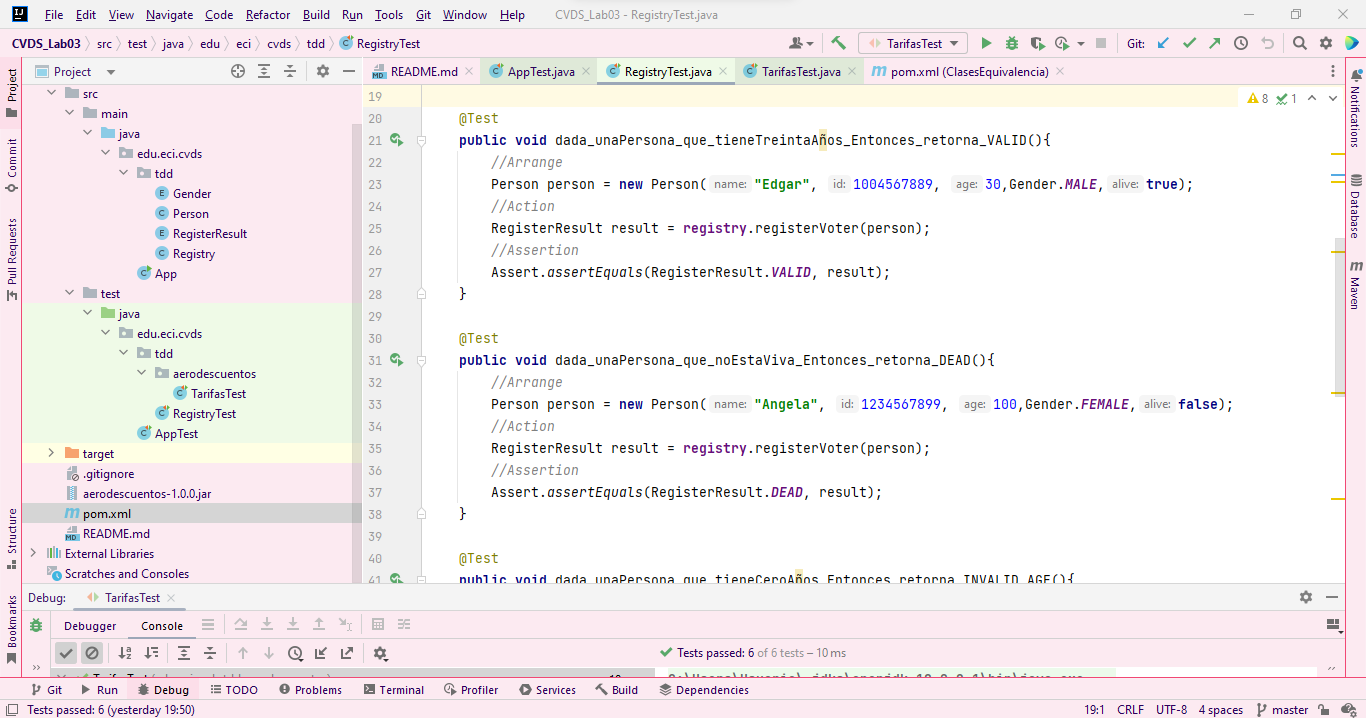Open the Services tool window
Image resolution: width=1366 pixels, height=718 pixels.
(x=547, y=690)
